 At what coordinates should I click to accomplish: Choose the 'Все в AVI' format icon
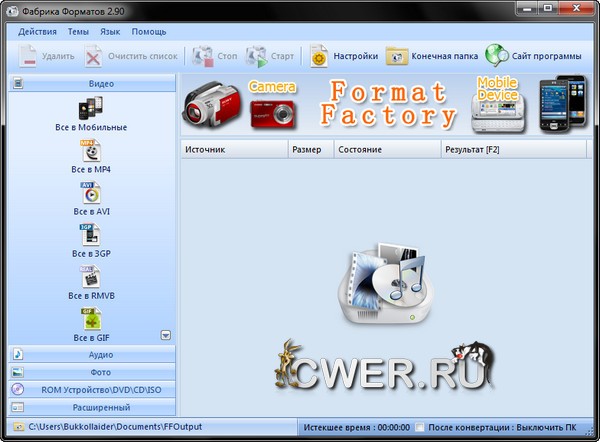point(91,192)
